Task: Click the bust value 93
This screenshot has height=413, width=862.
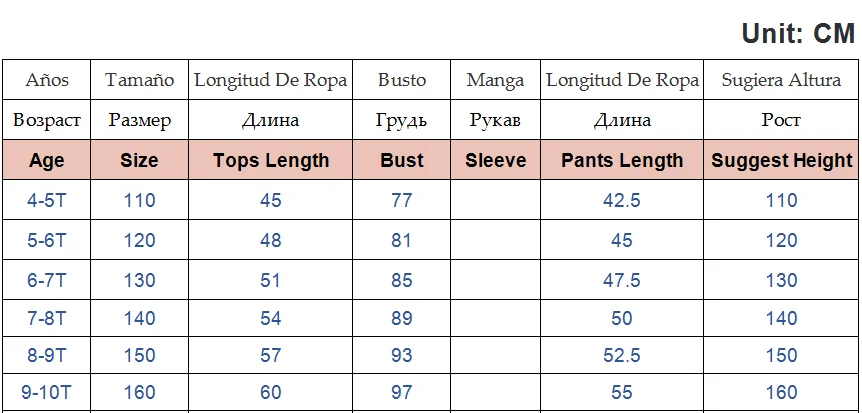Action: 402,355
